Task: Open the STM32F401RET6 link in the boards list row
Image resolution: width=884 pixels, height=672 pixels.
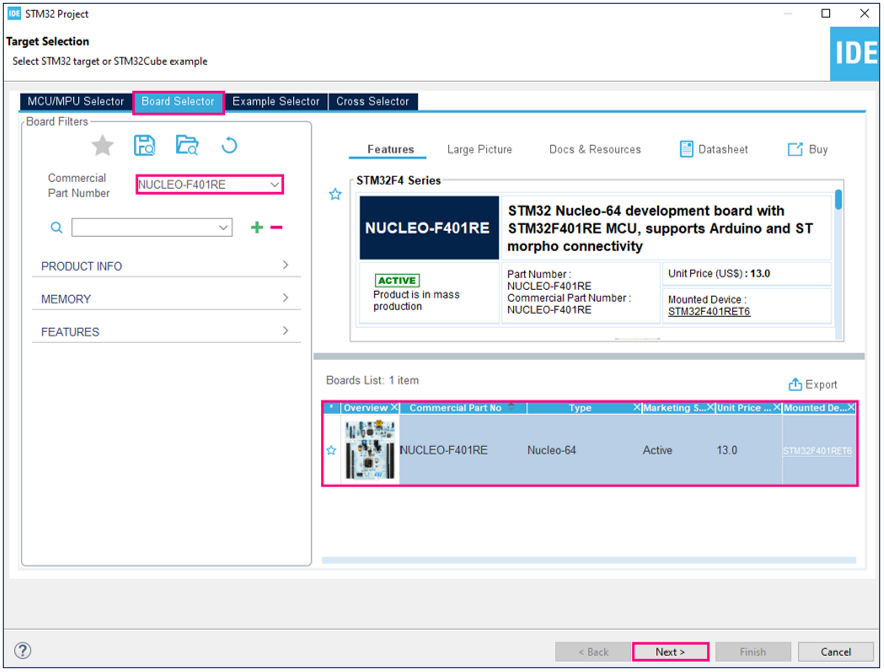Action: [817, 451]
